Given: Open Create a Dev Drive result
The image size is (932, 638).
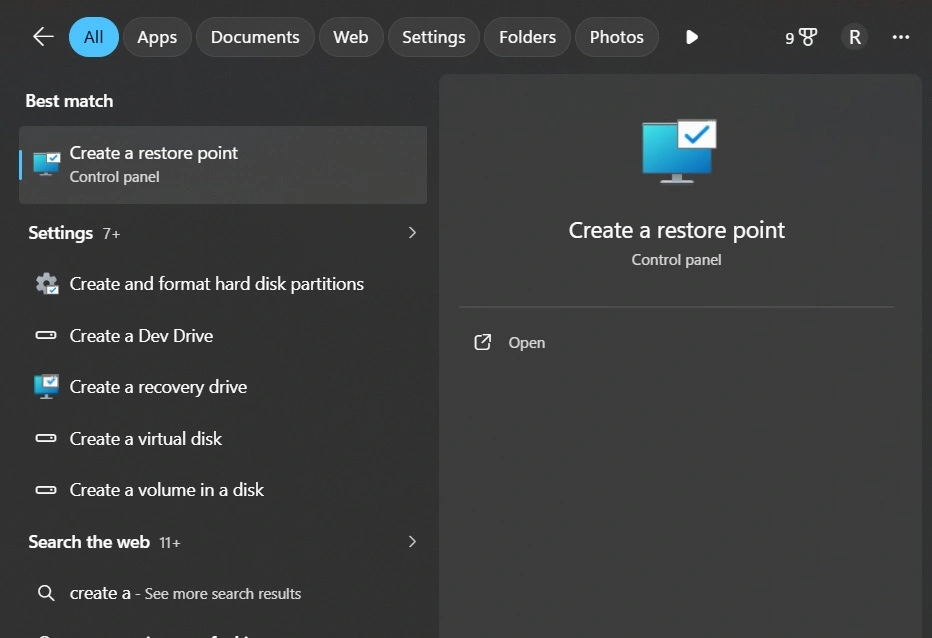Looking at the screenshot, I should pyautogui.click(x=223, y=336).
